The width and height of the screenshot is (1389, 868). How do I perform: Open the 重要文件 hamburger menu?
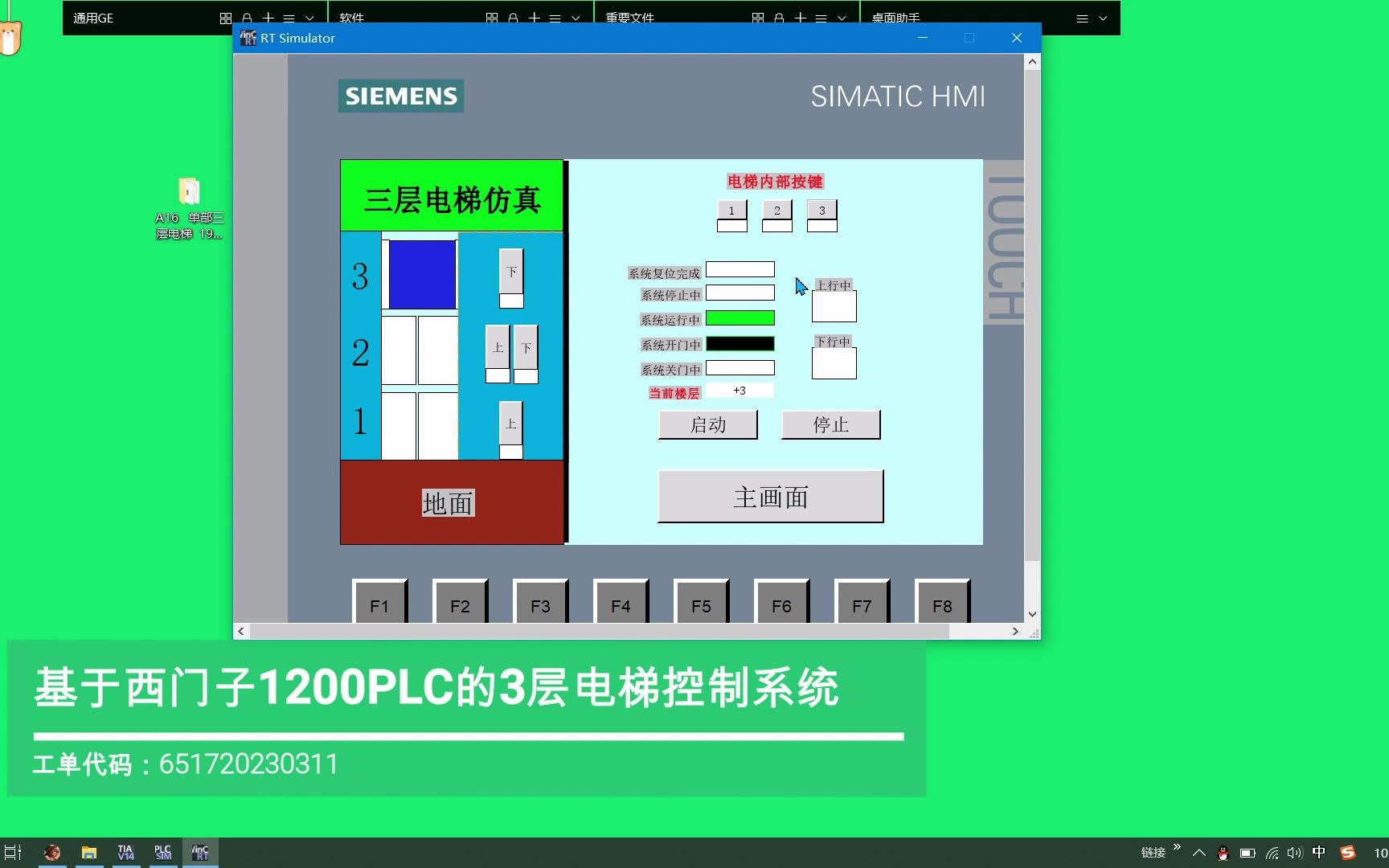point(820,17)
